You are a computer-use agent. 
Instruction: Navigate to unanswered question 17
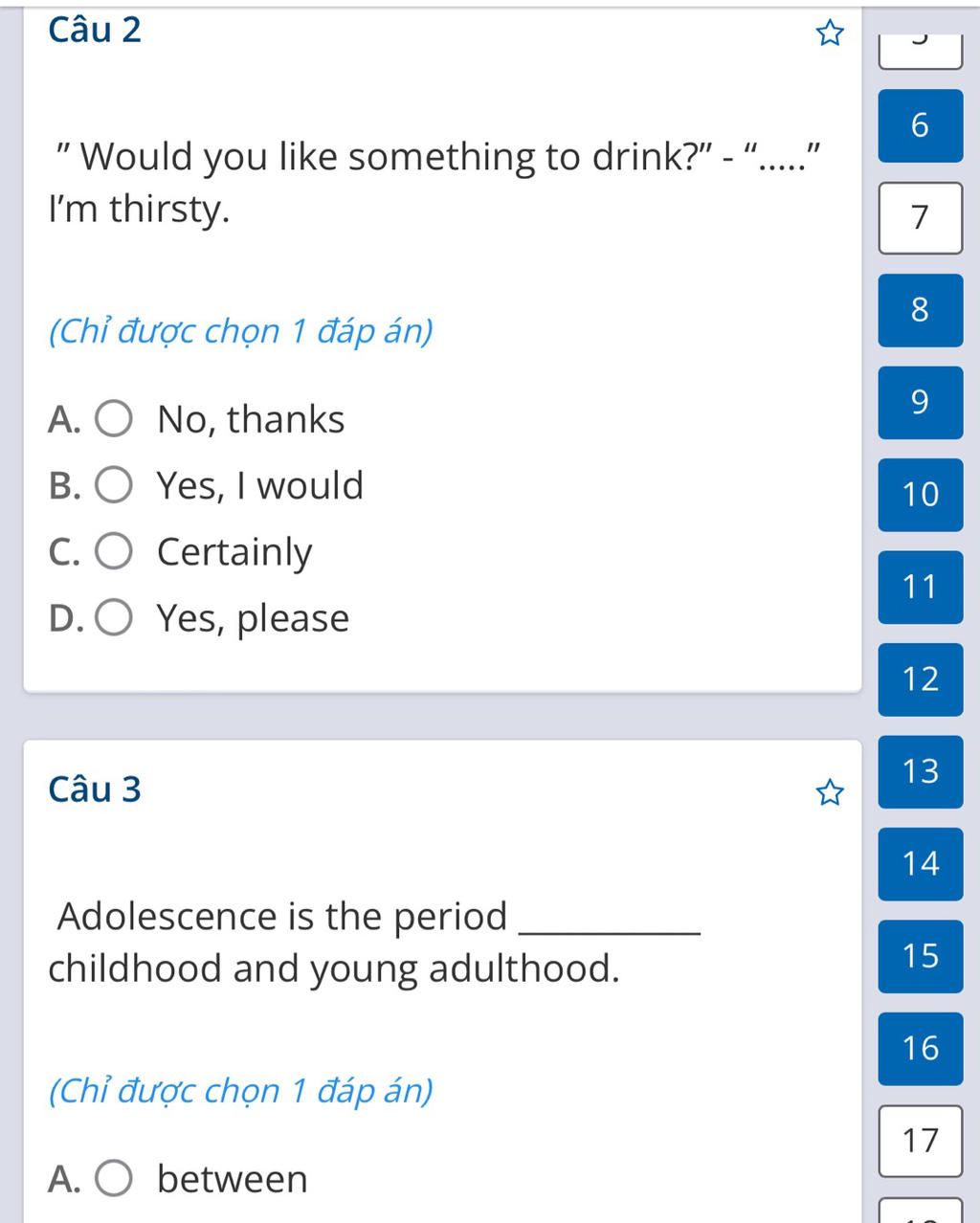tap(920, 1141)
